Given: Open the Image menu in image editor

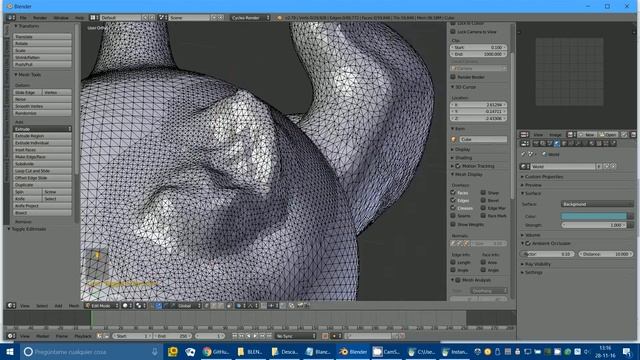Looking at the screenshot, I should (x=555, y=135).
